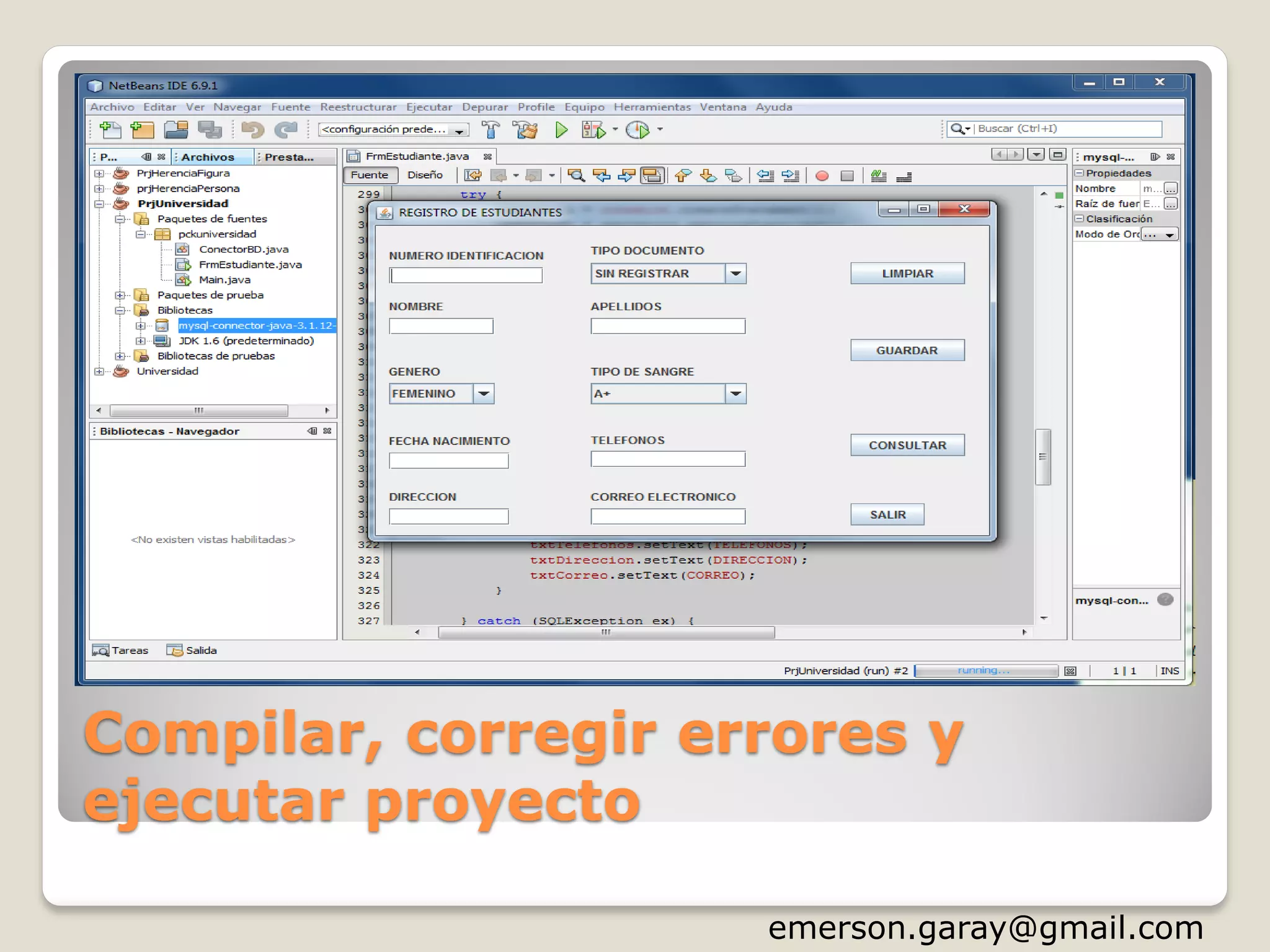Image resolution: width=1270 pixels, height=952 pixels.
Task: Open the TIPO DOCUMENTO combo box
Action: [x=735, y=273]
